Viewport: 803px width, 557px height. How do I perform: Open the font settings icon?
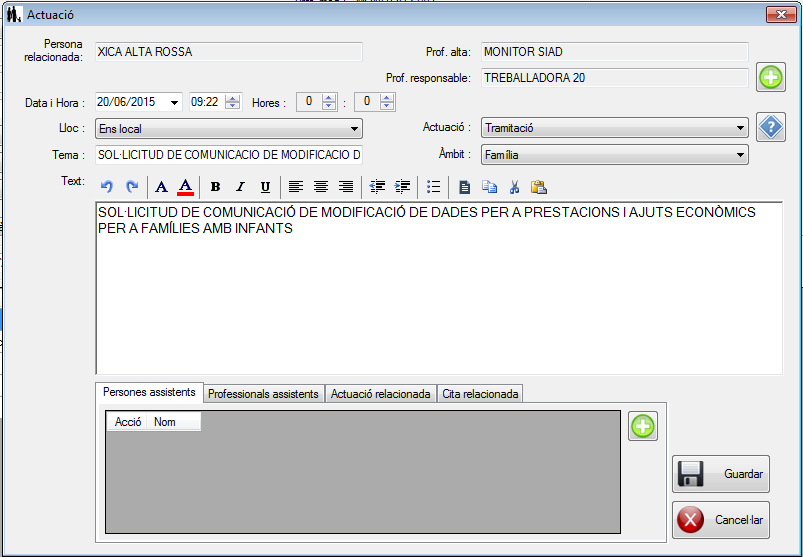pos(162,186)
